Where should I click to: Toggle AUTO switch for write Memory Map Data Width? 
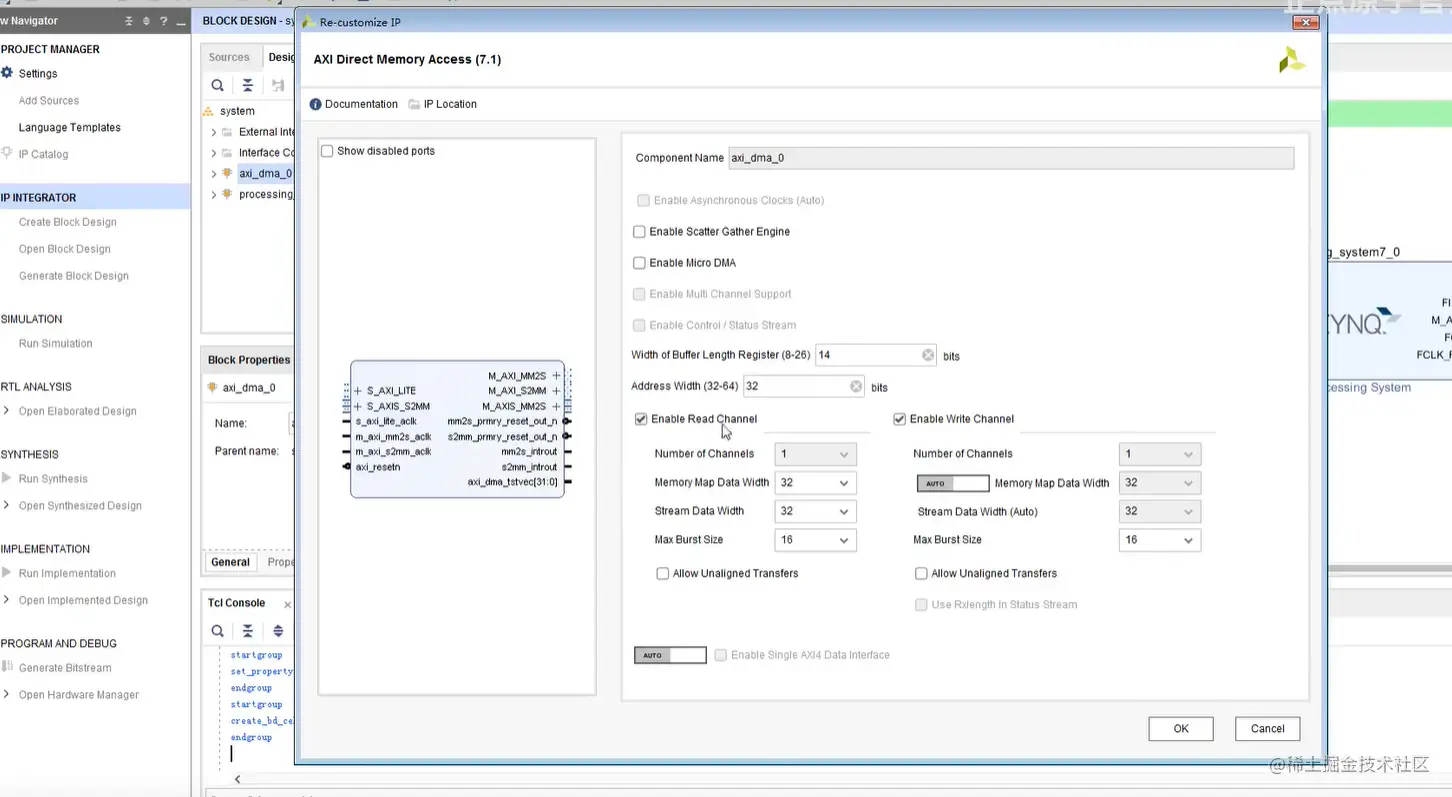click(x=953, y=483)
